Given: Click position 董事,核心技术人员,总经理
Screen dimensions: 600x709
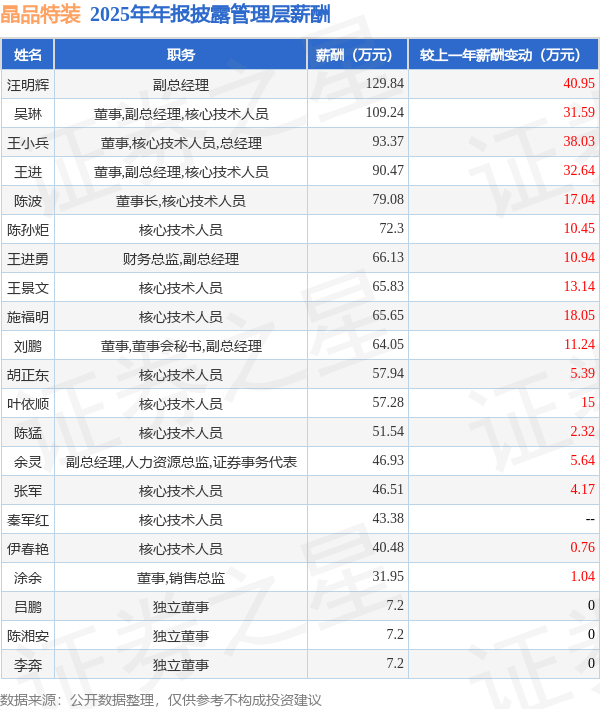Looking at the screenshot, I should coord(181,142).
